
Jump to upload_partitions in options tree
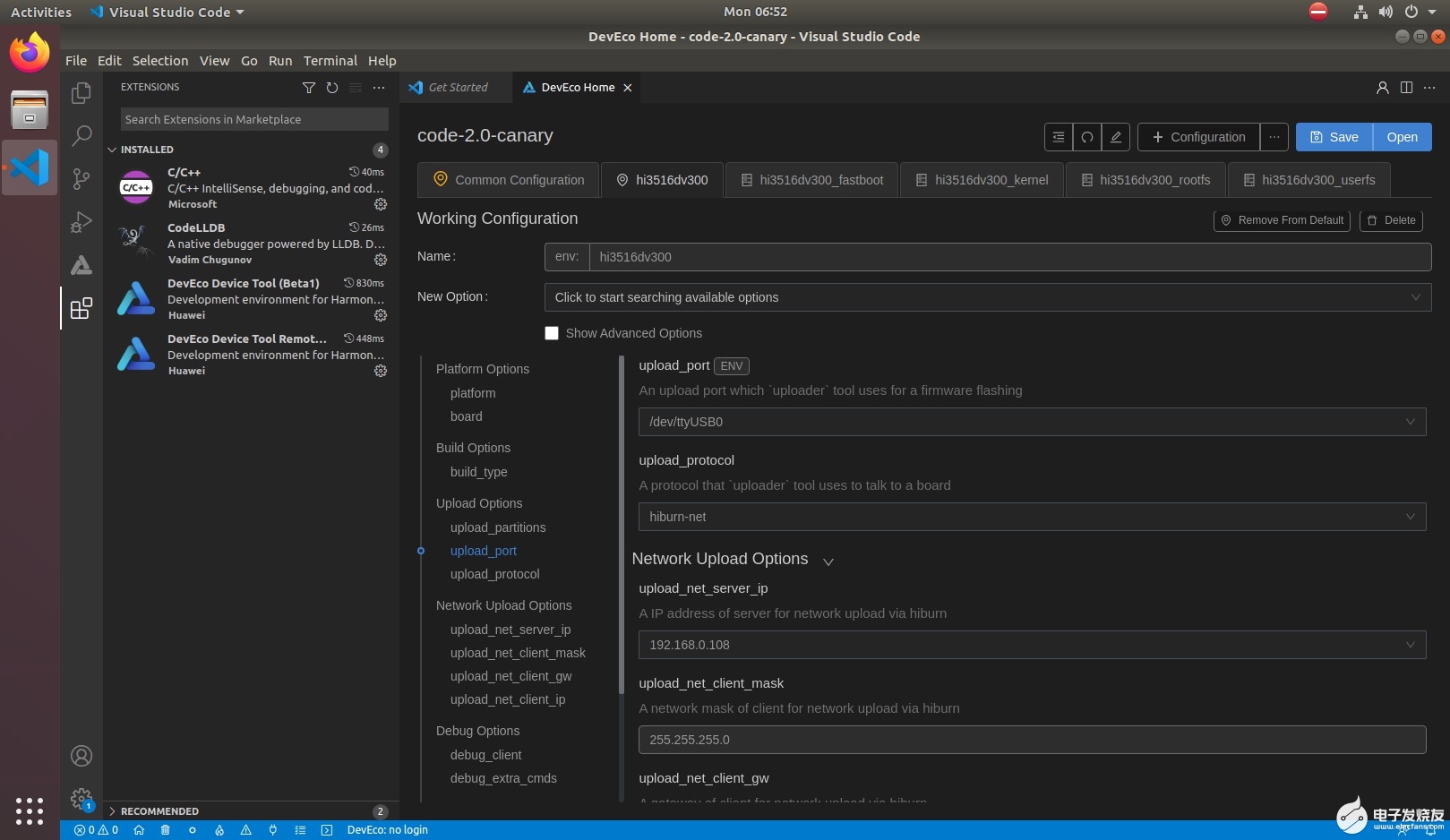click(x=498, y=527)
